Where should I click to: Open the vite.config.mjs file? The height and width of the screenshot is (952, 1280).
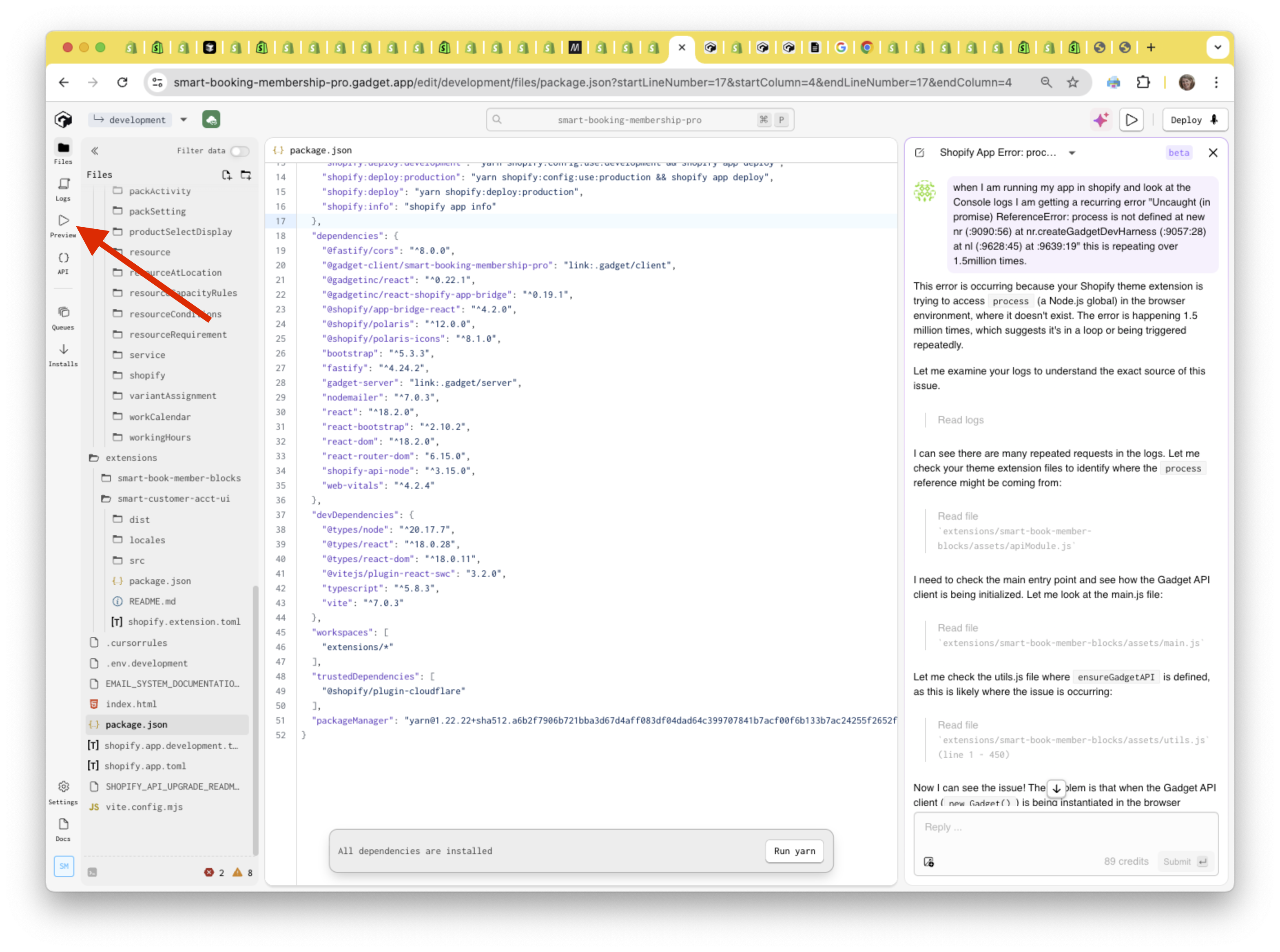(x=144, y=807)
